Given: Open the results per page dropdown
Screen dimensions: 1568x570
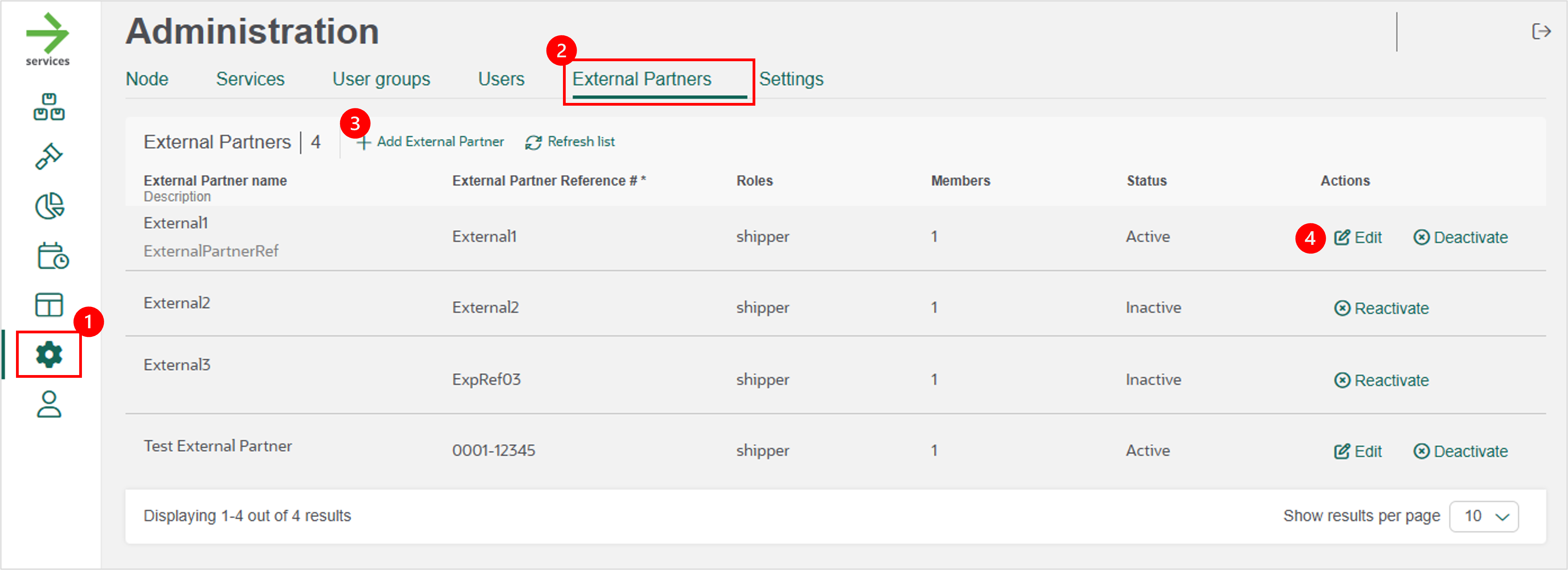Looking at the screenshot, I should [x=1483, y=517].
